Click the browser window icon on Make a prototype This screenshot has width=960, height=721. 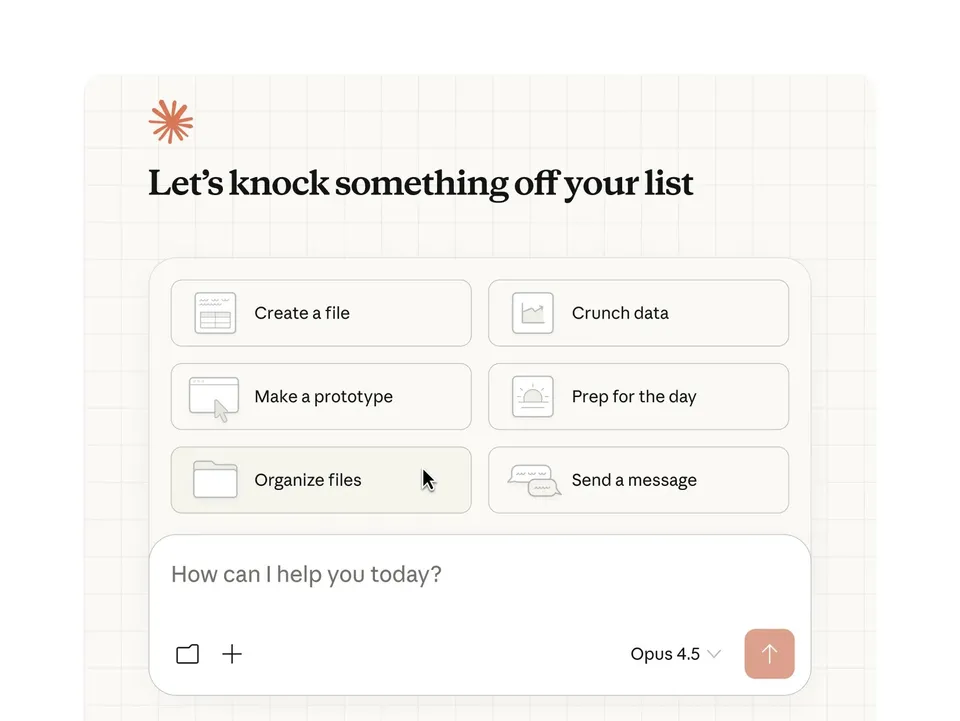[213, 396]
